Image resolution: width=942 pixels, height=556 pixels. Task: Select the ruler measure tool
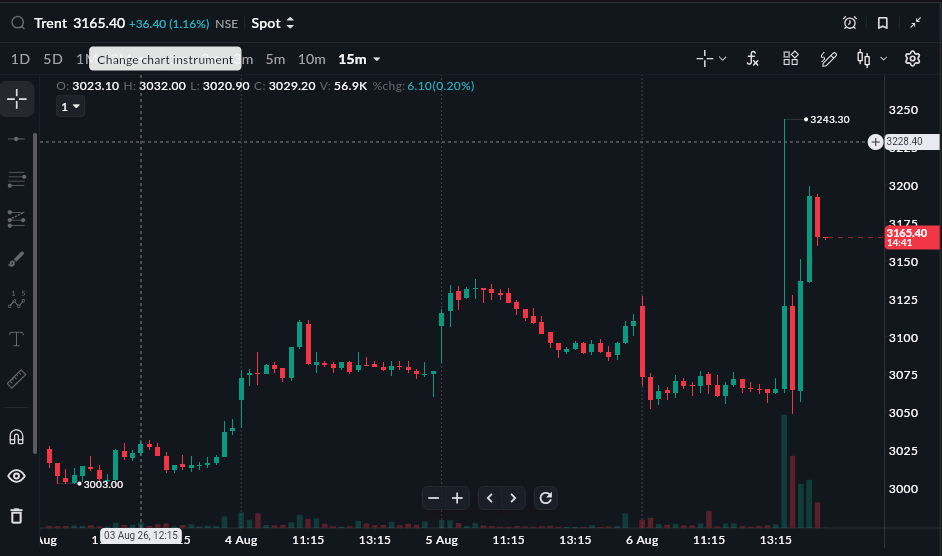pyautogui.click(x=16, y=379)
